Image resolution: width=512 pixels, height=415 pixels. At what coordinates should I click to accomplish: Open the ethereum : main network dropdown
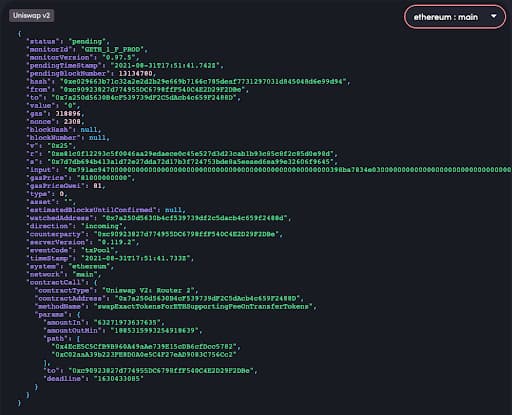(x=455, y=17)
